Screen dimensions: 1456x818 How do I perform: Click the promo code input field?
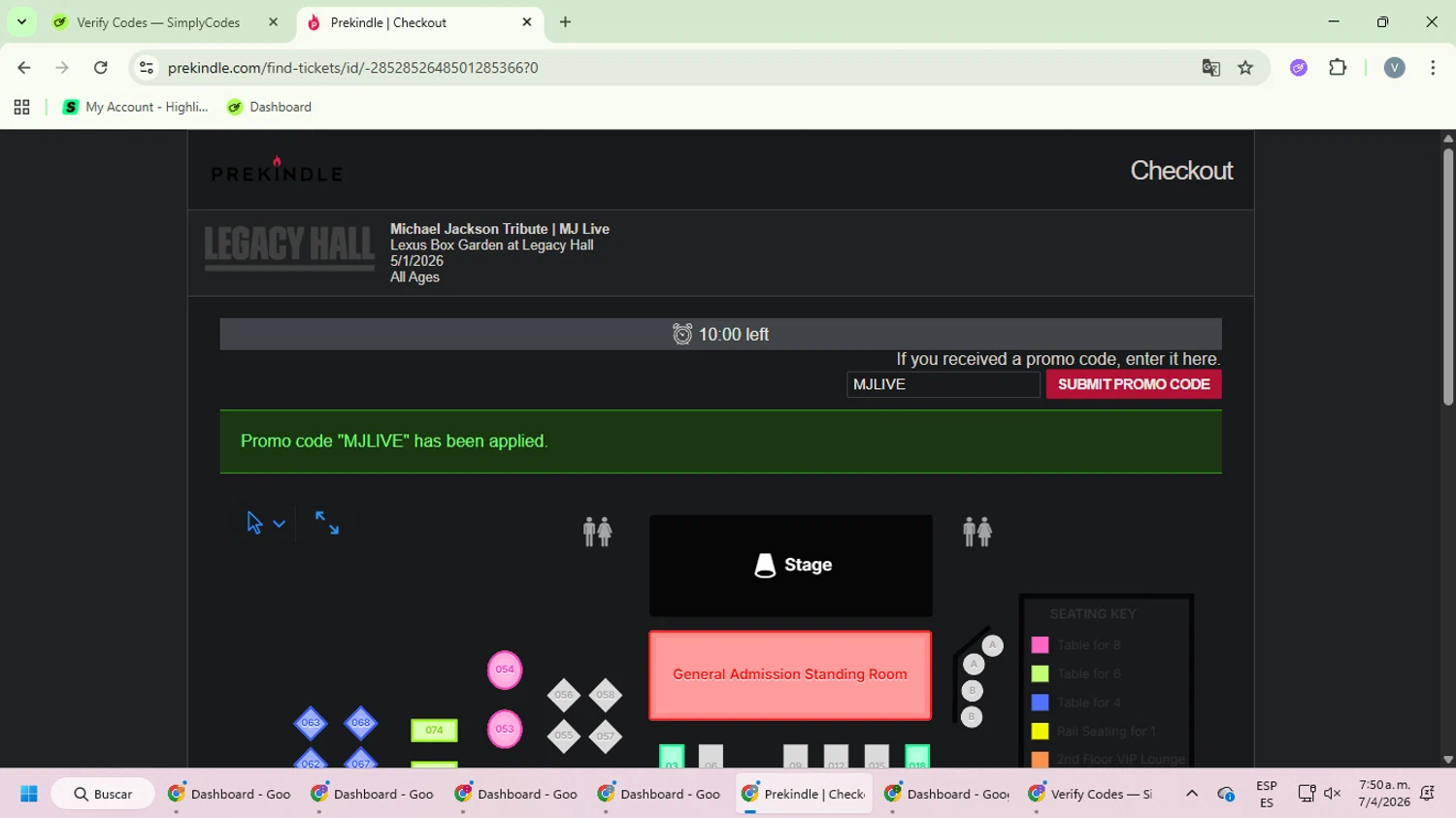click(x=943, y=384)
